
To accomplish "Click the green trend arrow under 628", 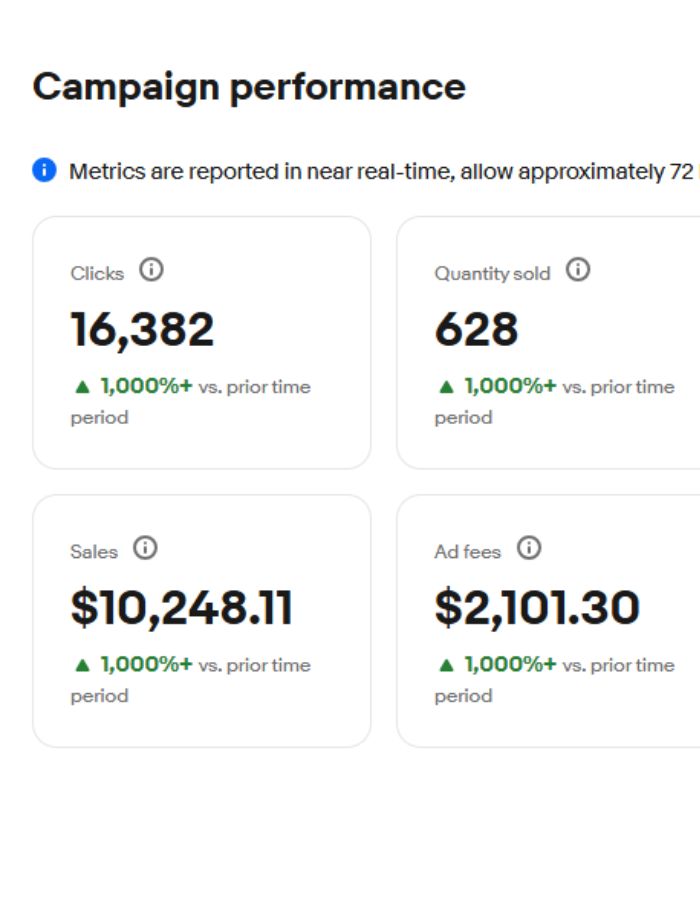I will tap(446, 387).
